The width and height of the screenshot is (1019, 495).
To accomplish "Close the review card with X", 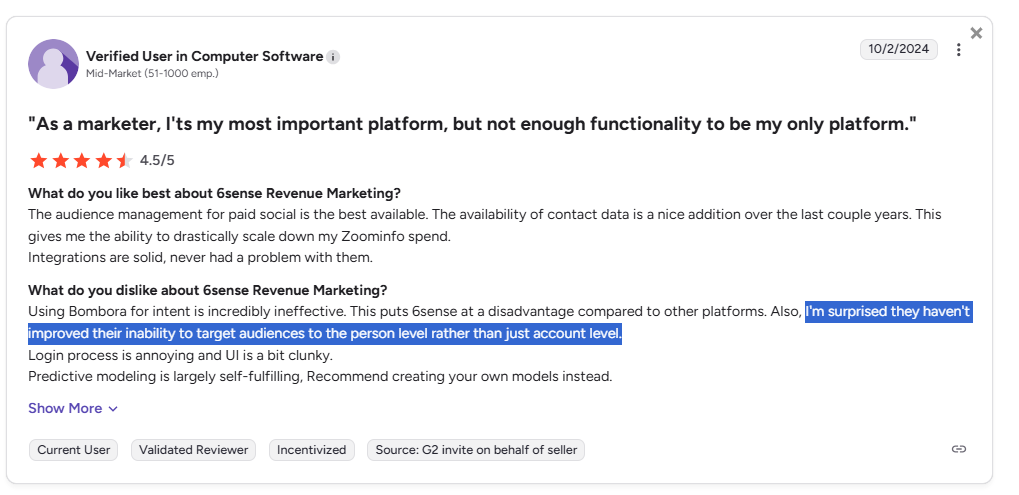I will (976, 33).
